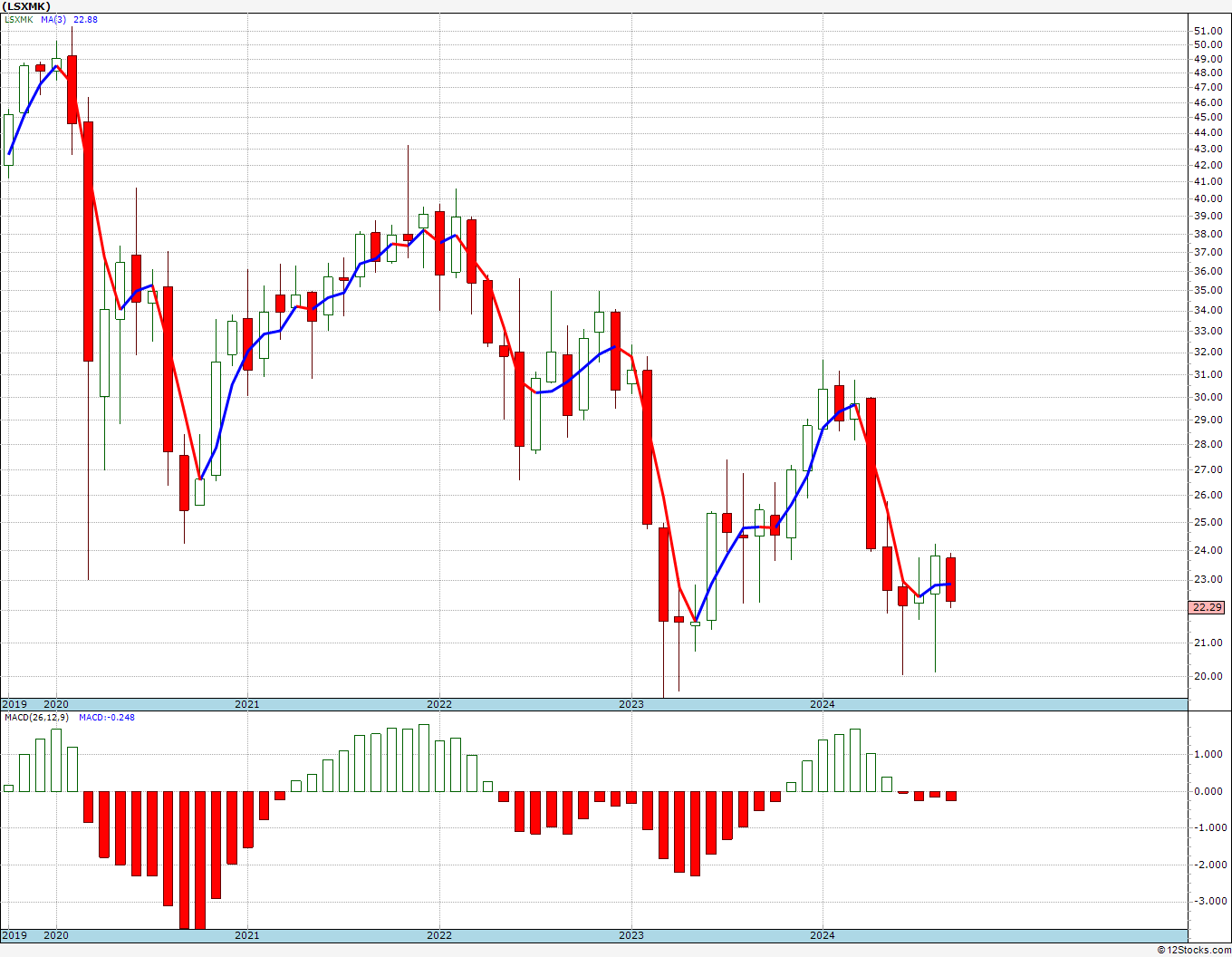1232x957 pixels.
Task: Click the MA(3) indicator label
Action: 53,20
